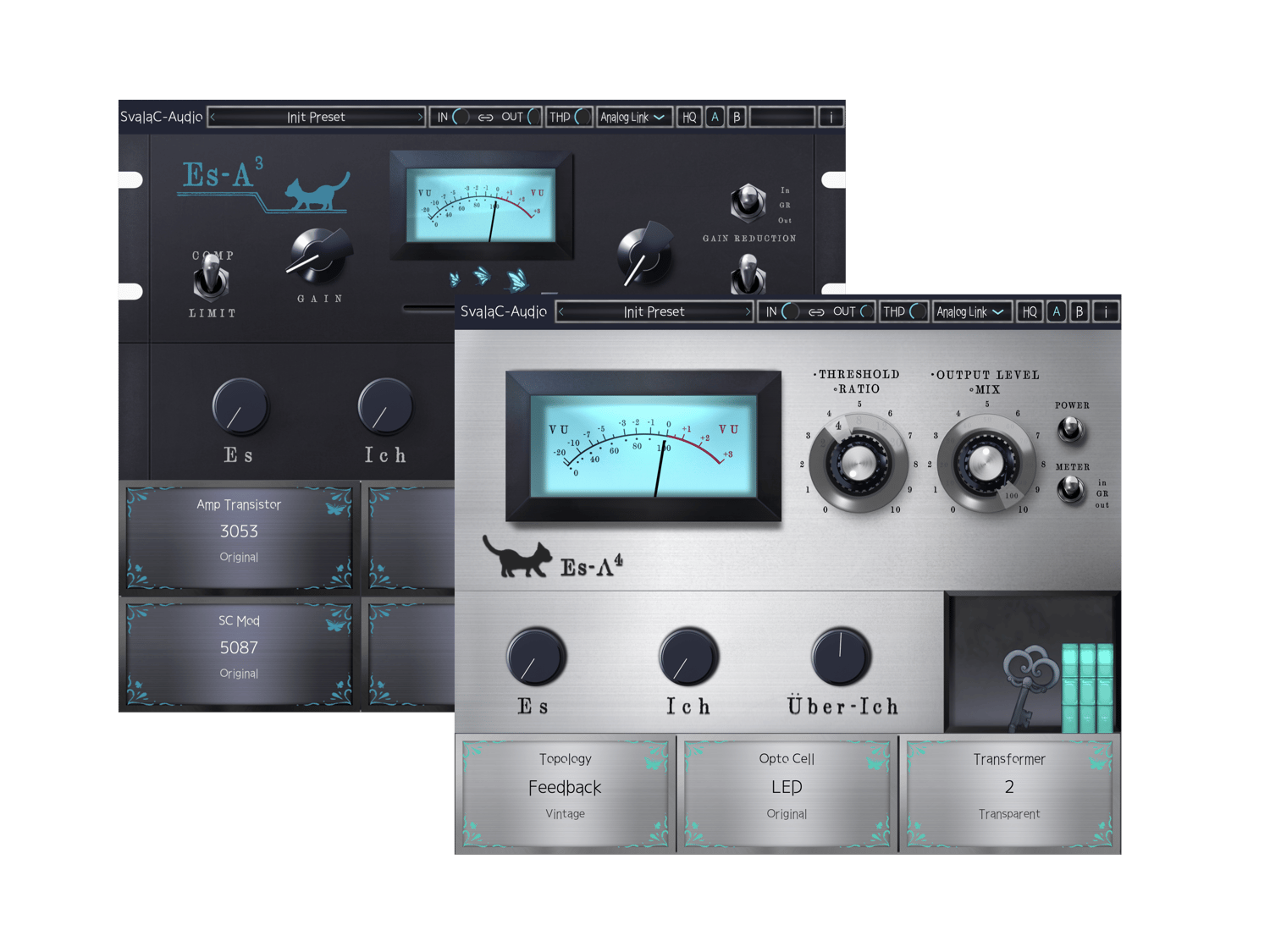Viewport: 1270px width, 952px height.
Task: Click the Über-Ich knob in Es-A4
Action: pyautogui.click(x=841, y=657)
